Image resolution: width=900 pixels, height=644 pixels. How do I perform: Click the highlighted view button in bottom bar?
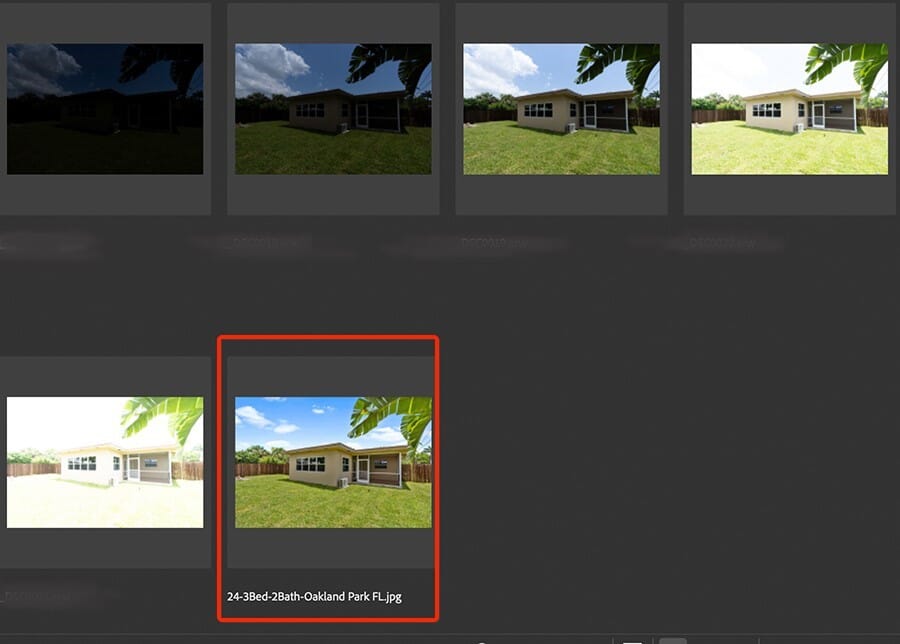click(673, 640)
